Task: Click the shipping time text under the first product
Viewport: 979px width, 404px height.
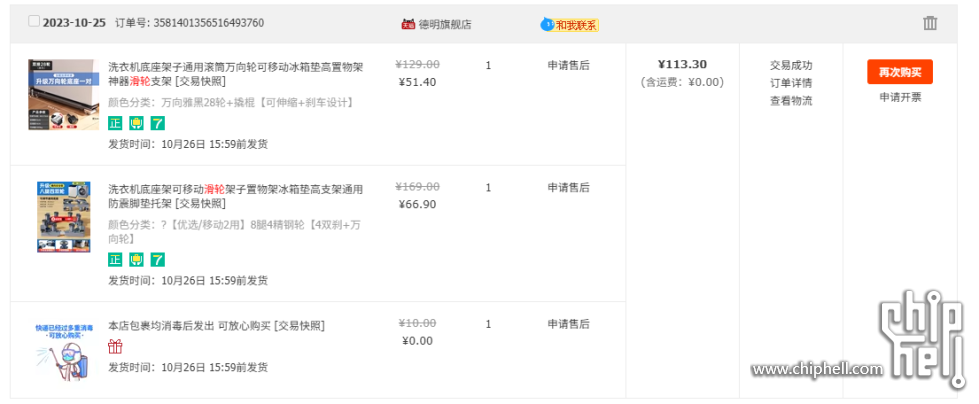Action: point(188,144)
